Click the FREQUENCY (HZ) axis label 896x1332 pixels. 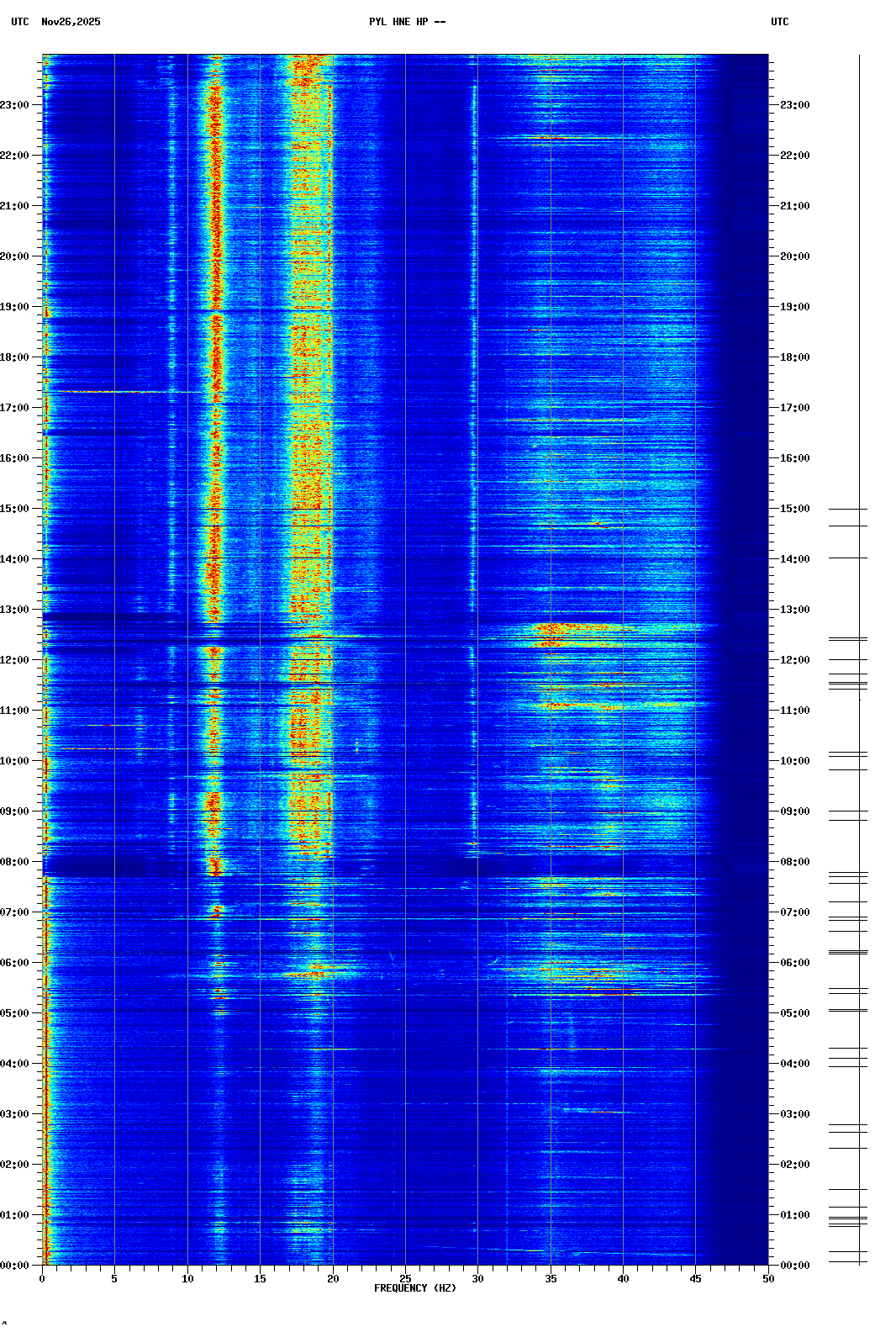click(x=414, y=1288)
